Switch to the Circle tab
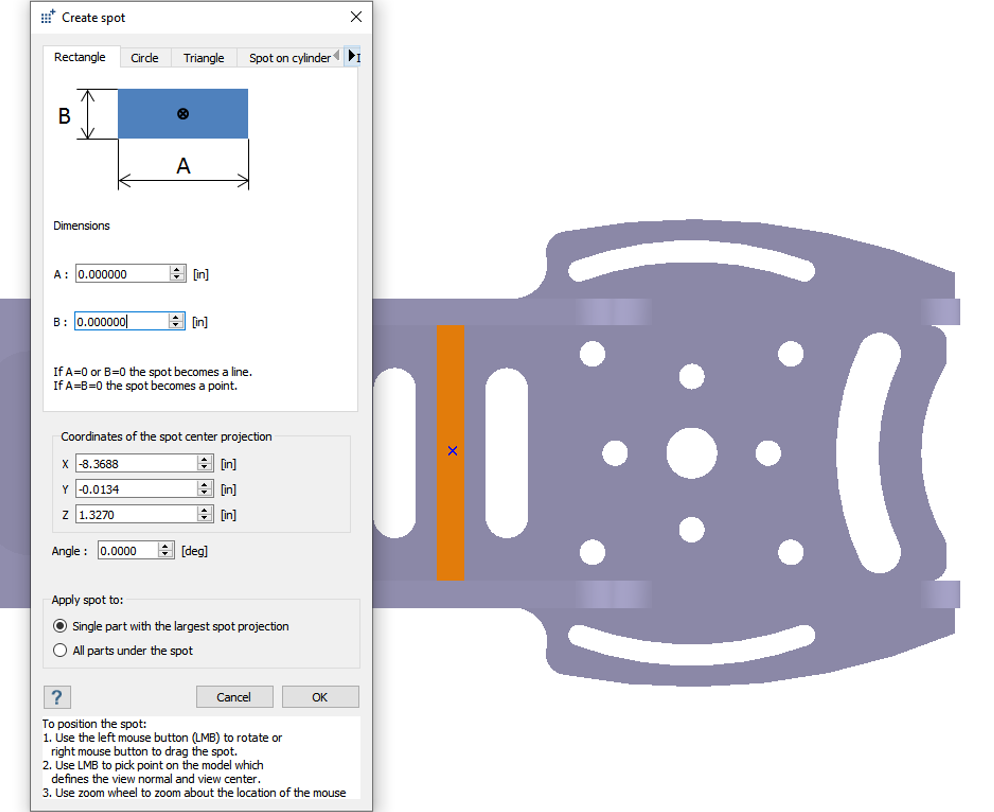This screenshot has width=994, height=812. point(145,58)
